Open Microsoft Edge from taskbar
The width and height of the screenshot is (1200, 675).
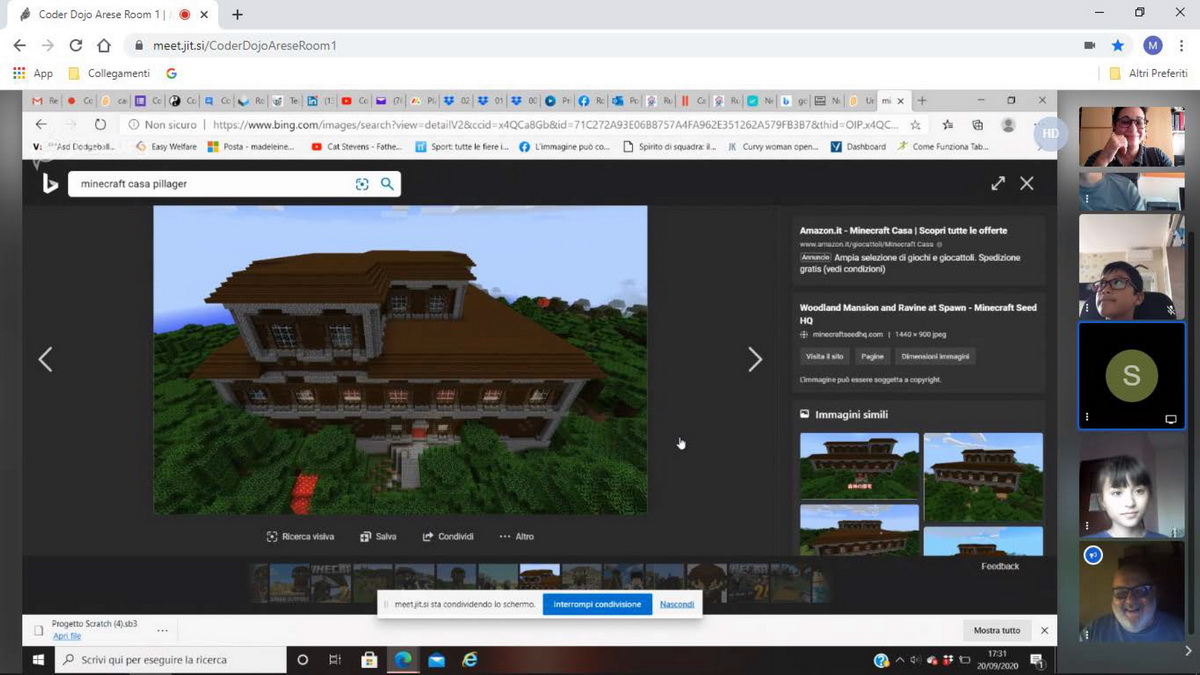point(403,660)
